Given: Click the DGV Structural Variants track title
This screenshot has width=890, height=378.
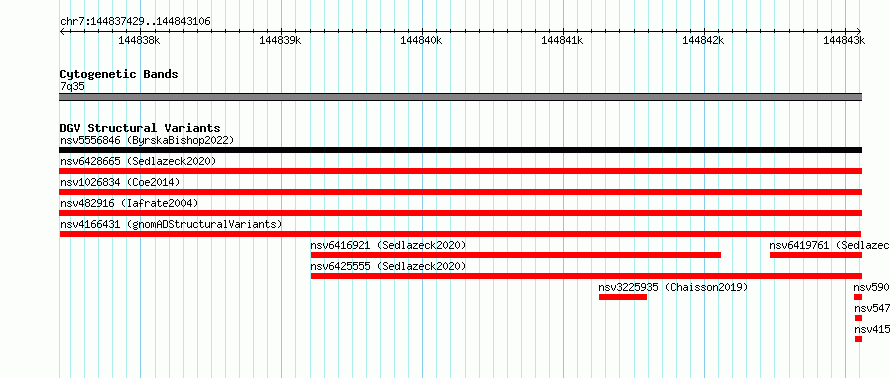Looking at the screenshot, I should coord(140,128).
